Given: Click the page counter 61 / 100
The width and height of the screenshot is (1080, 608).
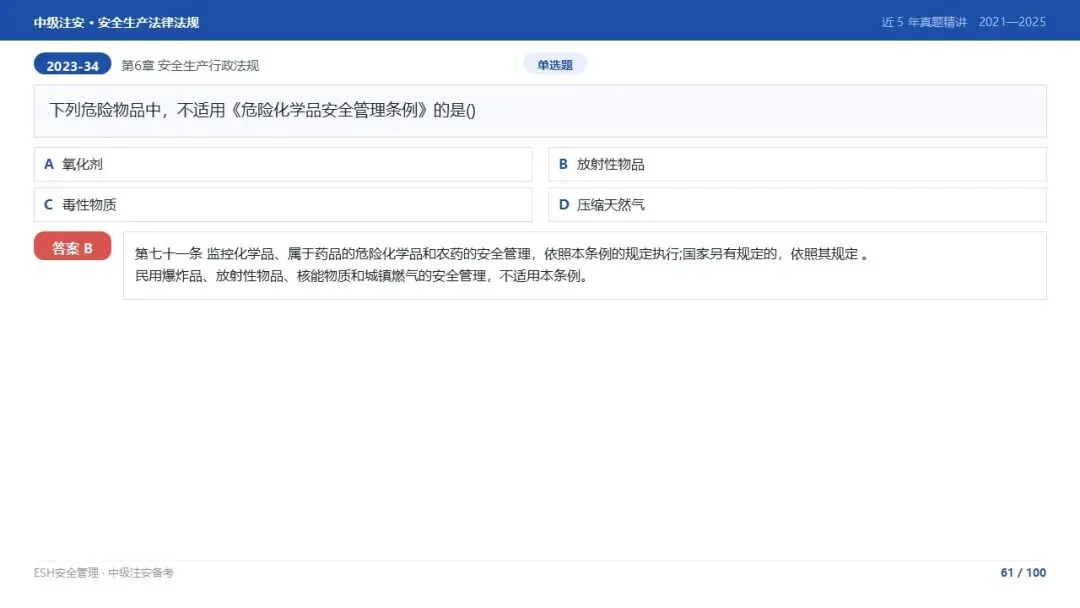Looking at the screenshot, I should point(1023,573).
